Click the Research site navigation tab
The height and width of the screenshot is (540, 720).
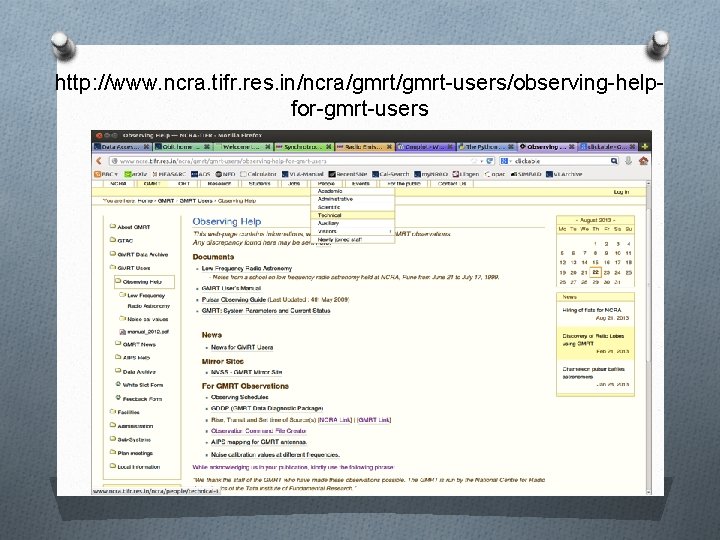(219, 184)
